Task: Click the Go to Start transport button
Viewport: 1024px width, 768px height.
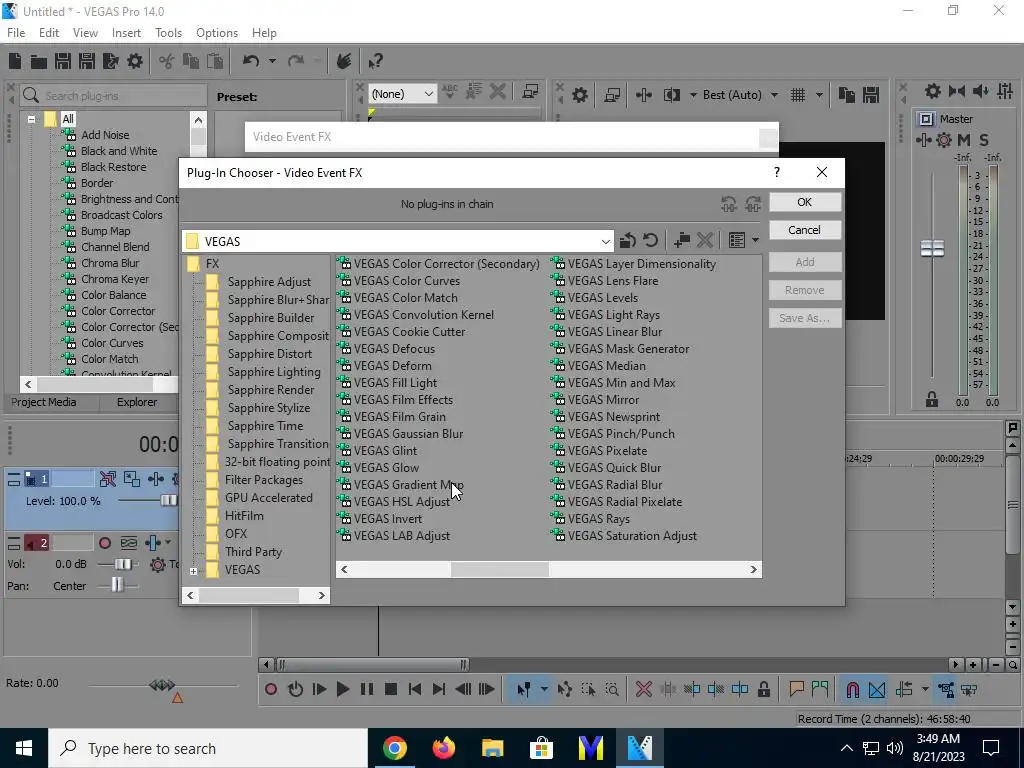Action: 414,689
